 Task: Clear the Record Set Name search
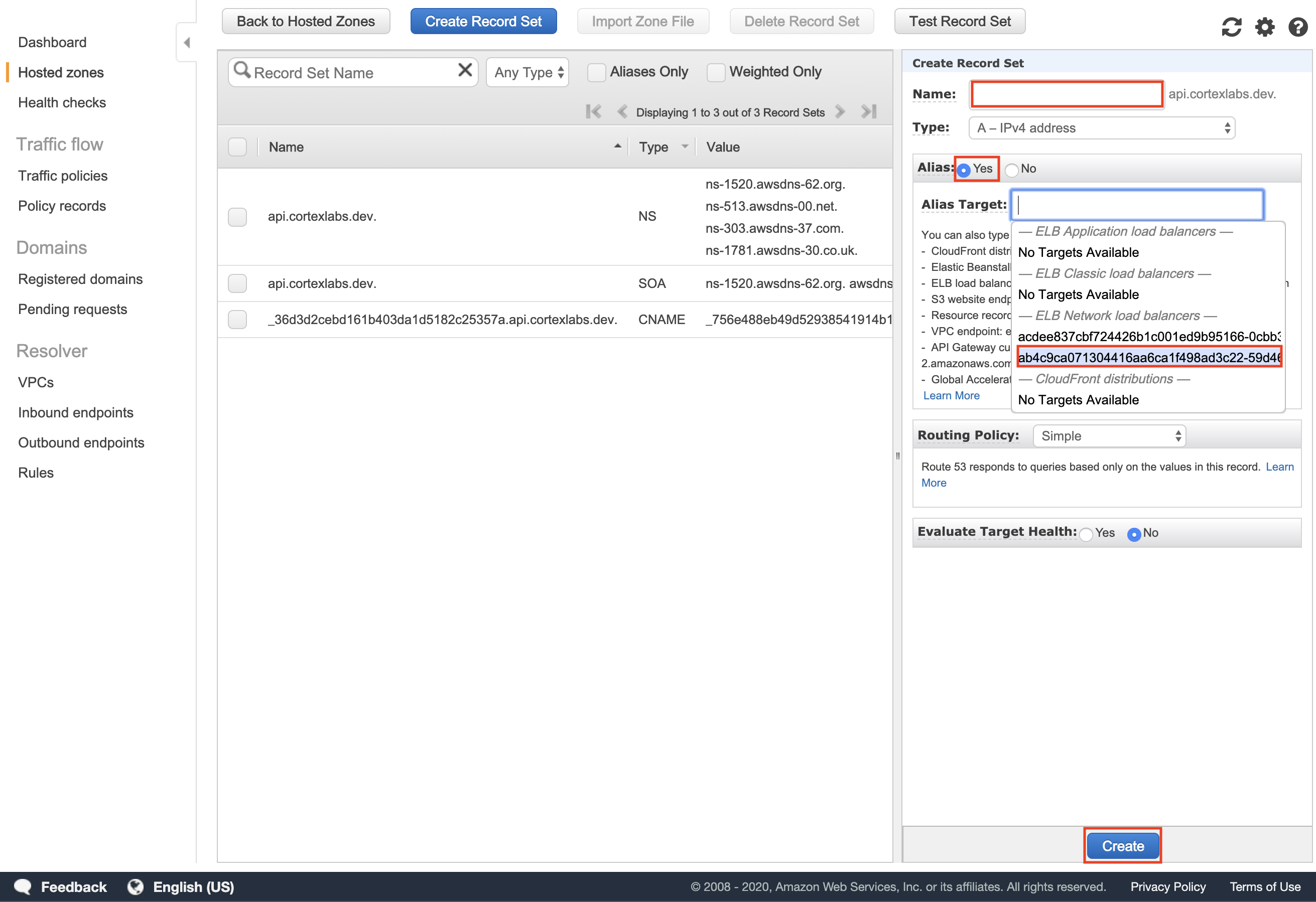pos(465,70)
